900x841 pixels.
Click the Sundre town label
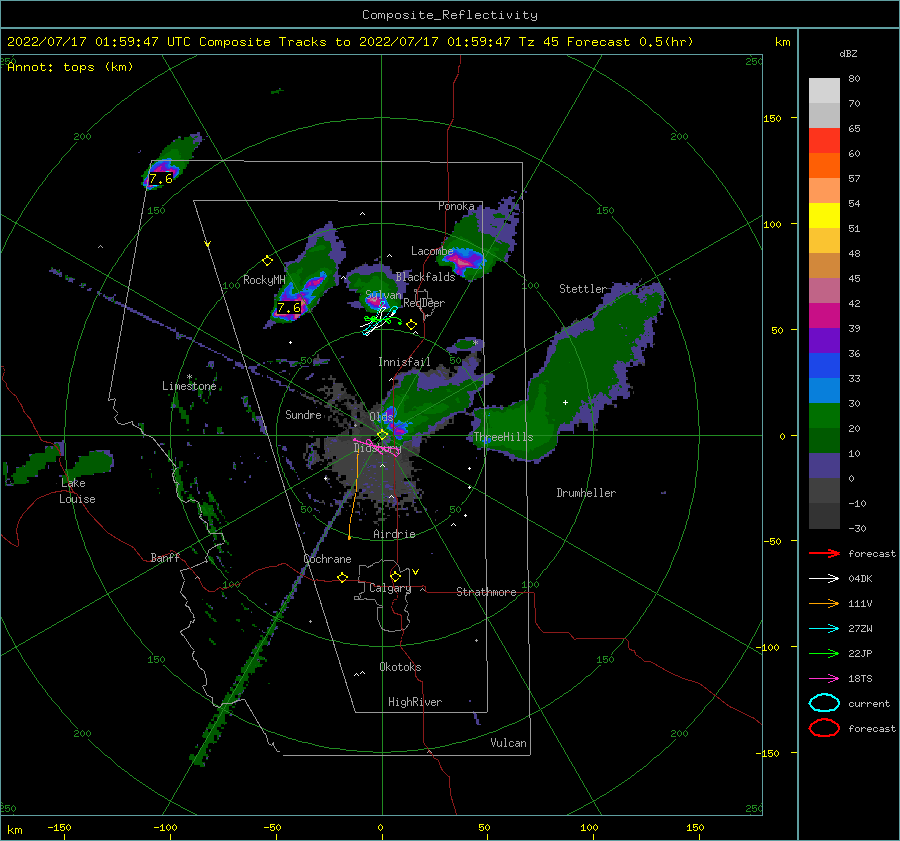point(303,414)
